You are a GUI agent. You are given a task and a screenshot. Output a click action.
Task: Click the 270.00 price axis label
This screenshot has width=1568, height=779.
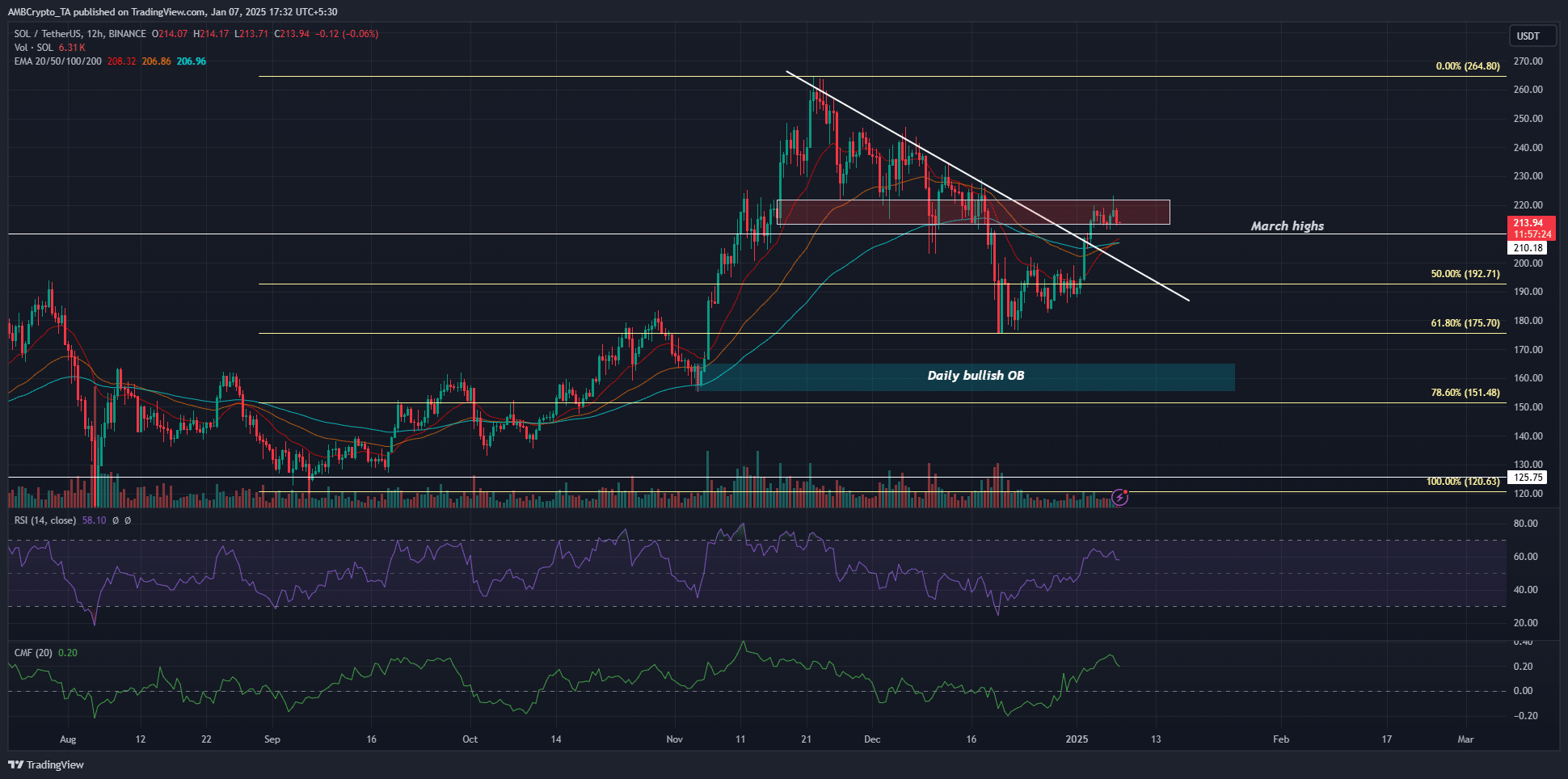click(x=1528, y=61)
